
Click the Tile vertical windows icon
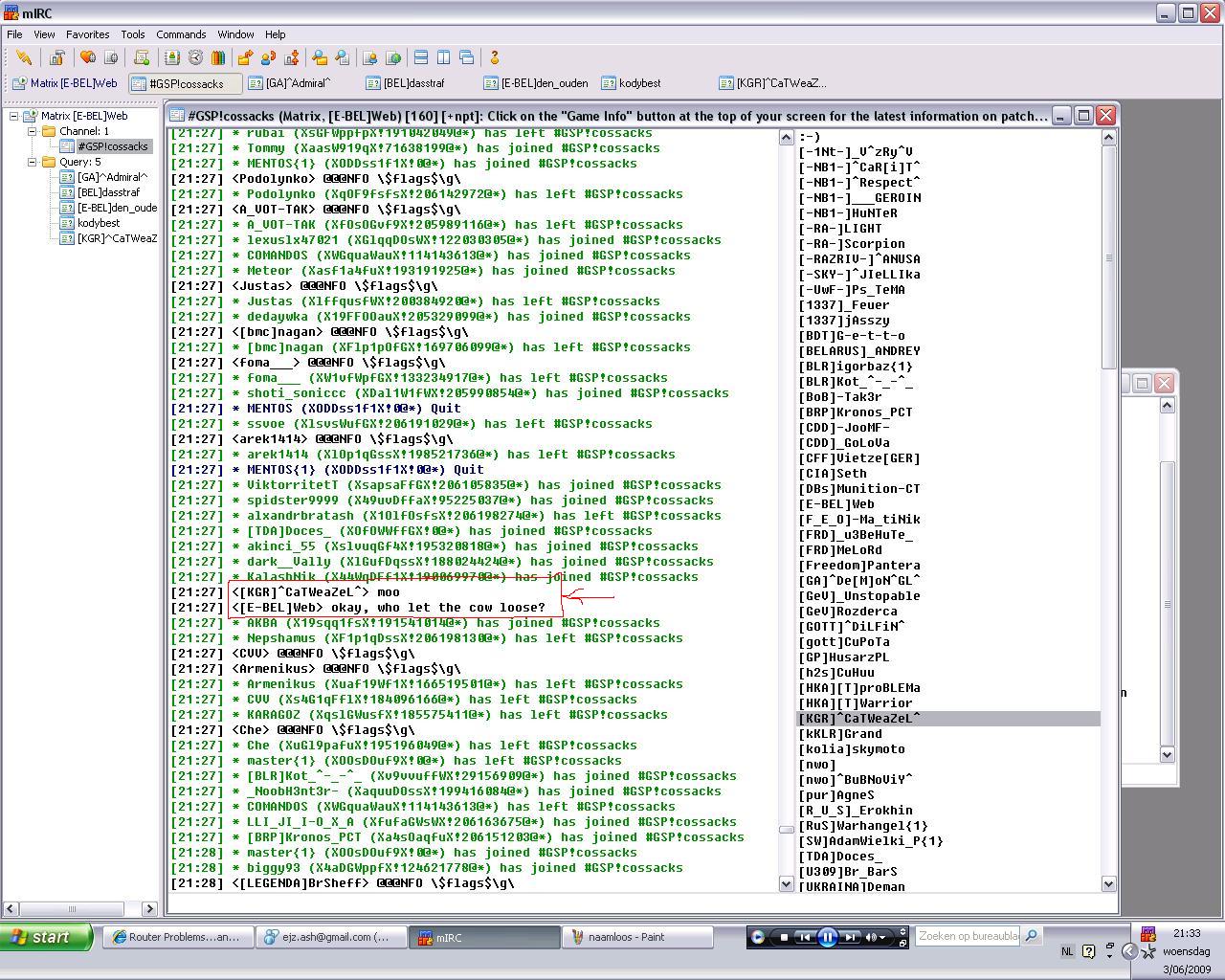pyautogui.click(x=444, y=58)
